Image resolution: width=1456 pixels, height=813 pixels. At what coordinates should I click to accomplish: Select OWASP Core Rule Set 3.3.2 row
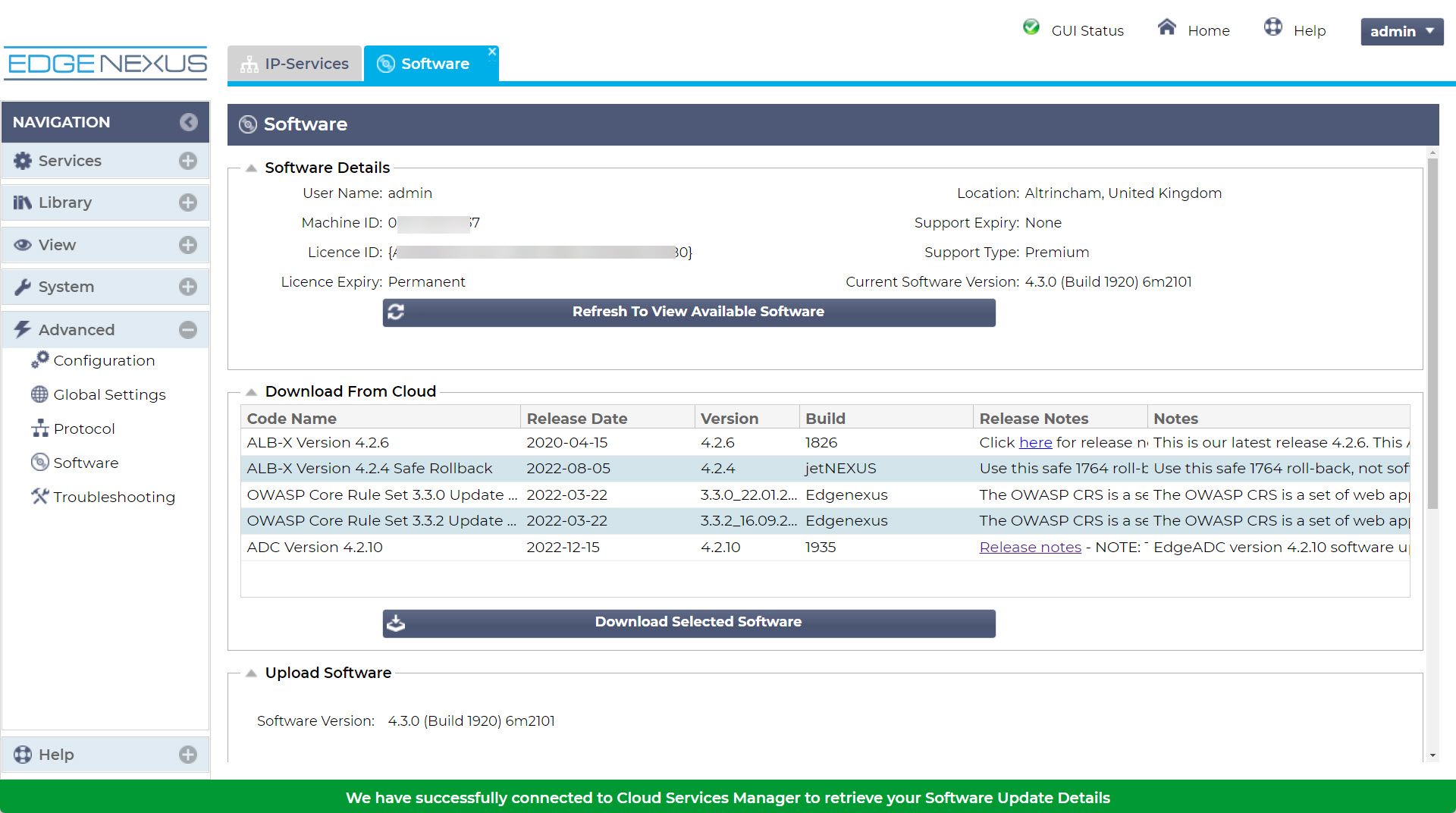click(x=825, y=521)
